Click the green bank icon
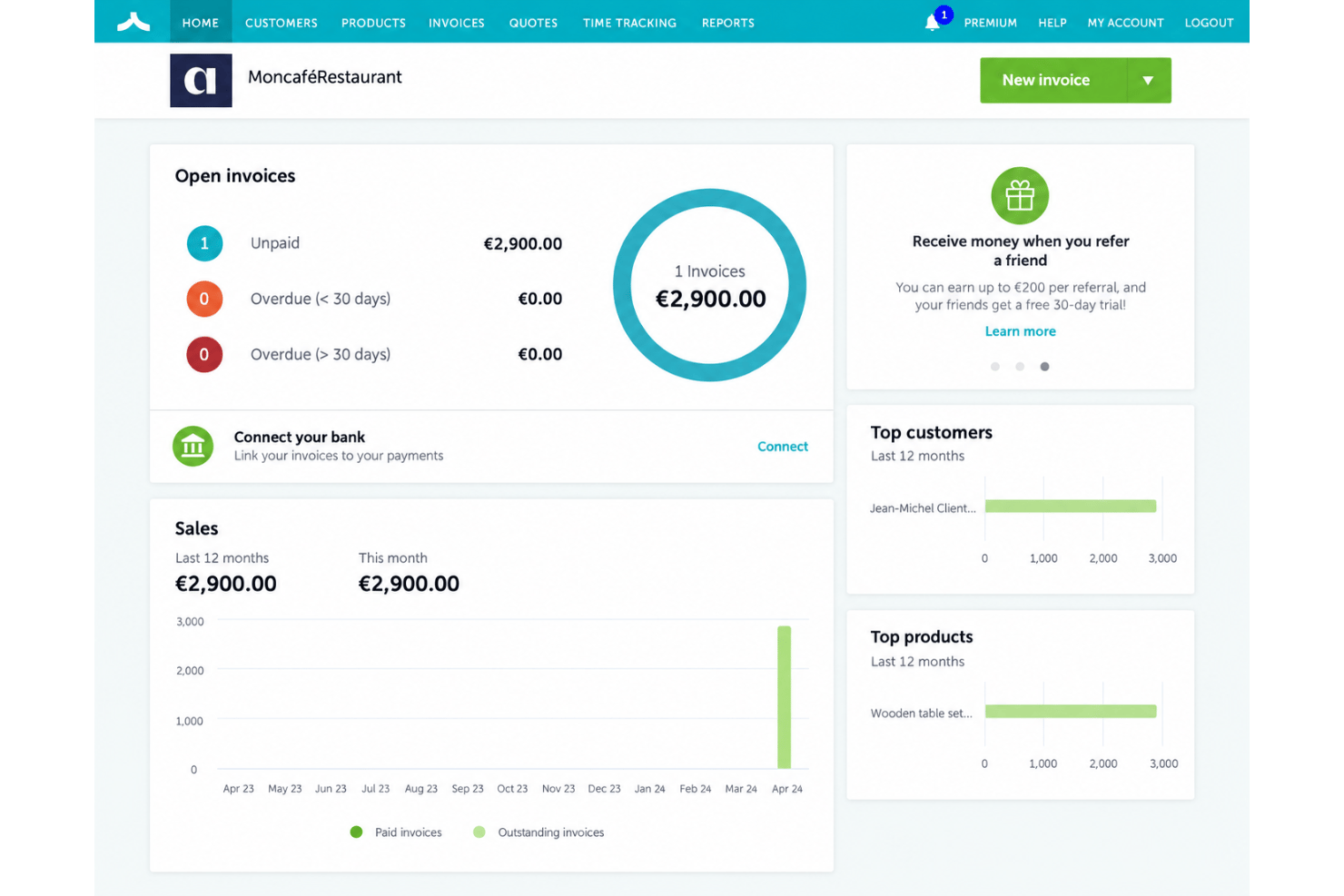 click(193, 446)
